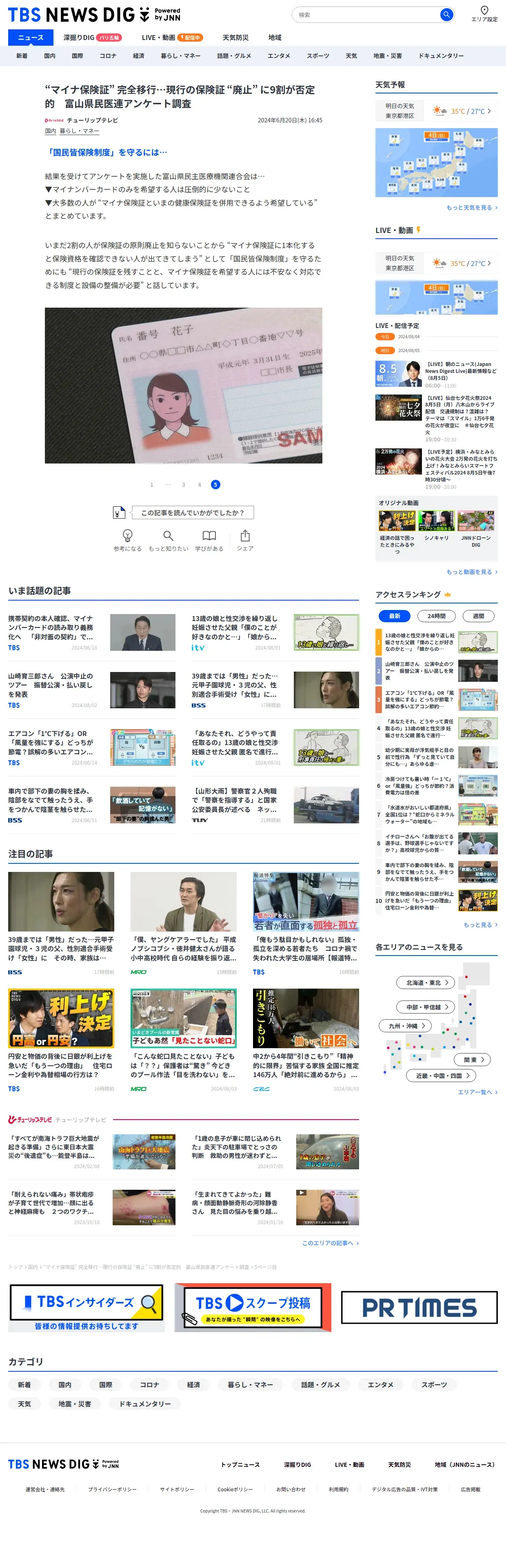Click もっと動画を見る link
Viewport: 506px width, 1568px height.
(471, 572)
